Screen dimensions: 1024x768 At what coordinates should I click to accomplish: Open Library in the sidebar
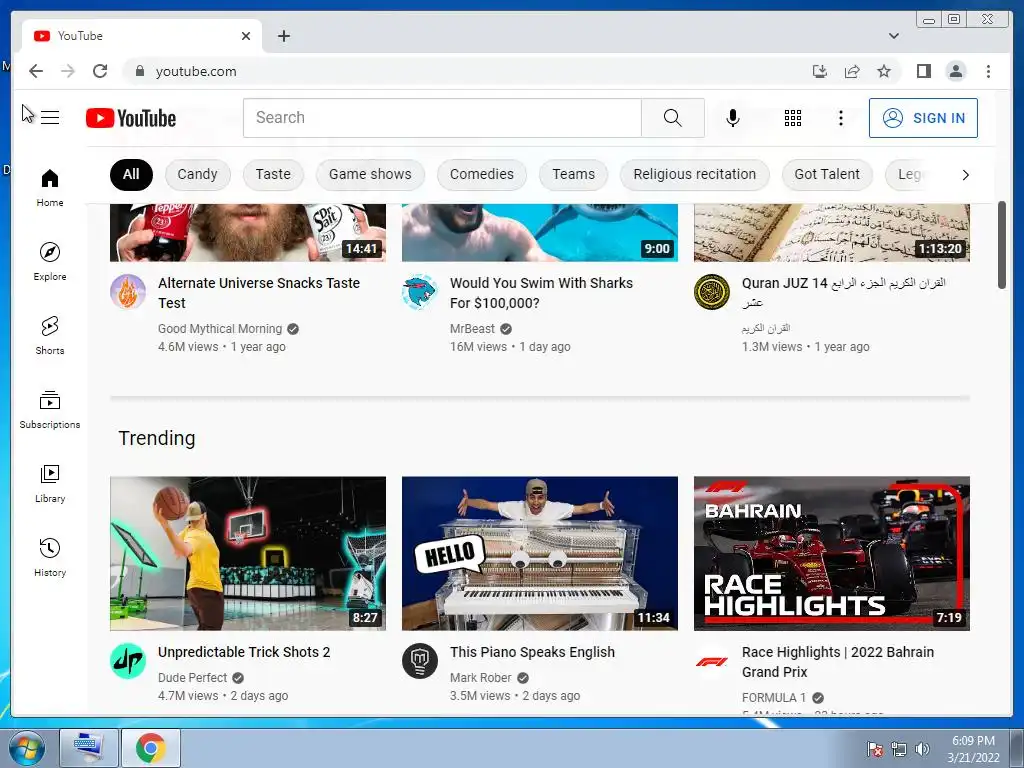[x=50, y=483]
